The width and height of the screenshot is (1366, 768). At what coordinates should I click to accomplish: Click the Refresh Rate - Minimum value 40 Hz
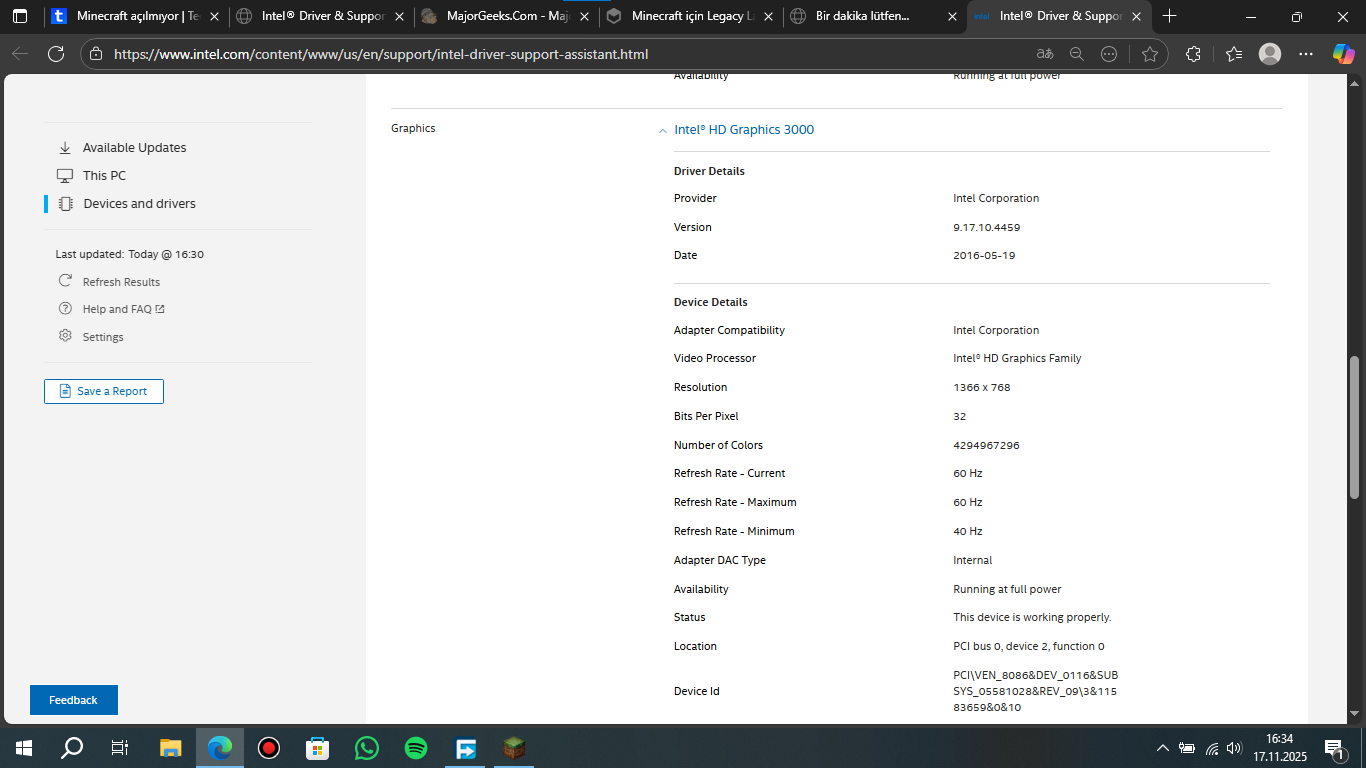coord(968,532)
